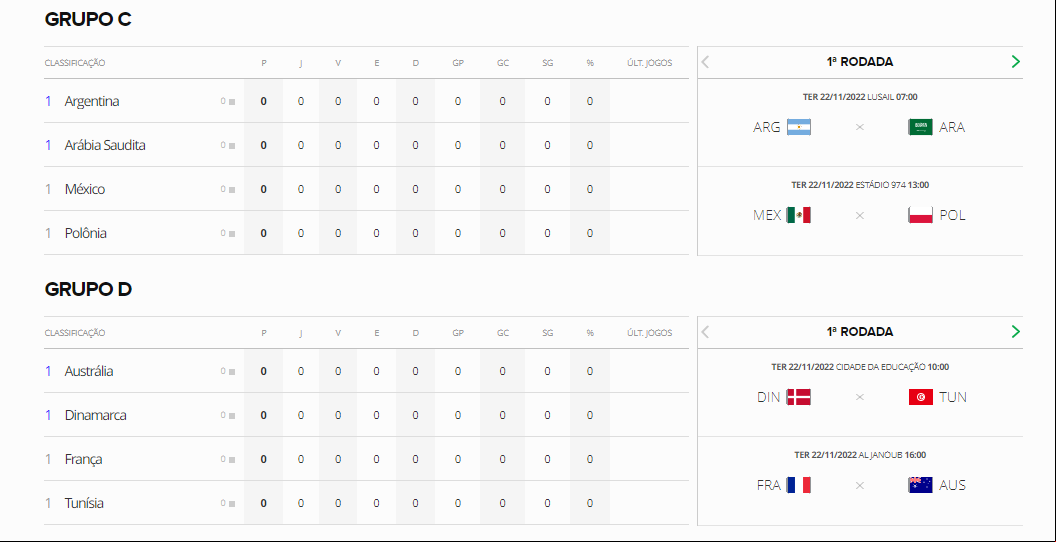Go to the previous round in Grupo D
Viewport: 1056px width, 542px height.
pyautogui.click(x=705, y=332)
